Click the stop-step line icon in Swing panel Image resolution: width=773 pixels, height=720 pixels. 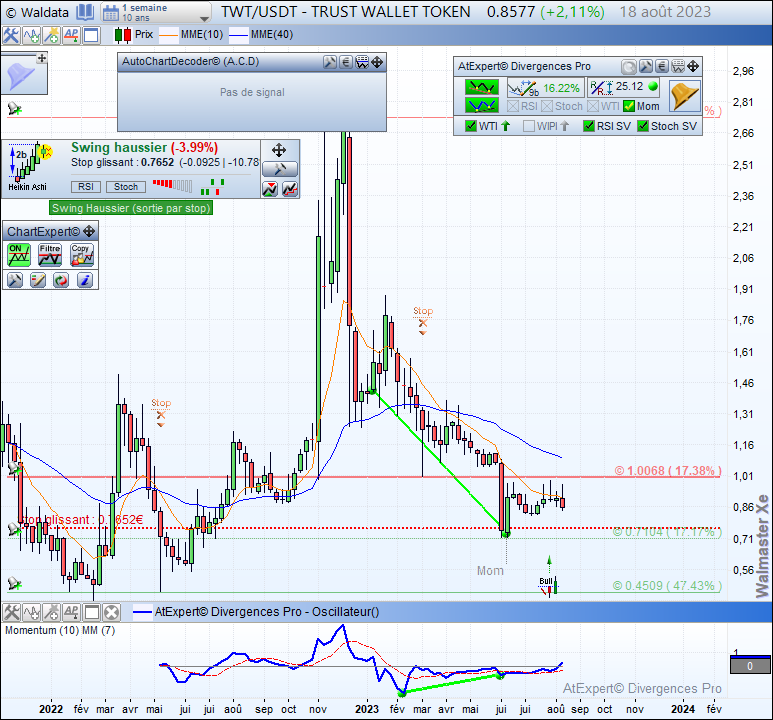[290, 188]
